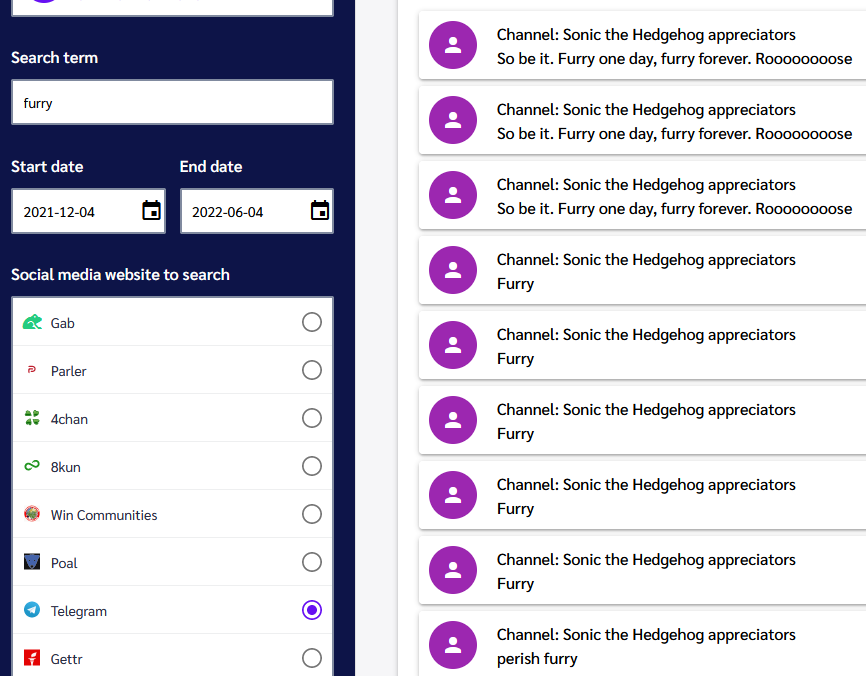Image resolution: width=866 pixels, height=676 pixels.
Task: Pick the Poal radio button
Action: [312, 562]
